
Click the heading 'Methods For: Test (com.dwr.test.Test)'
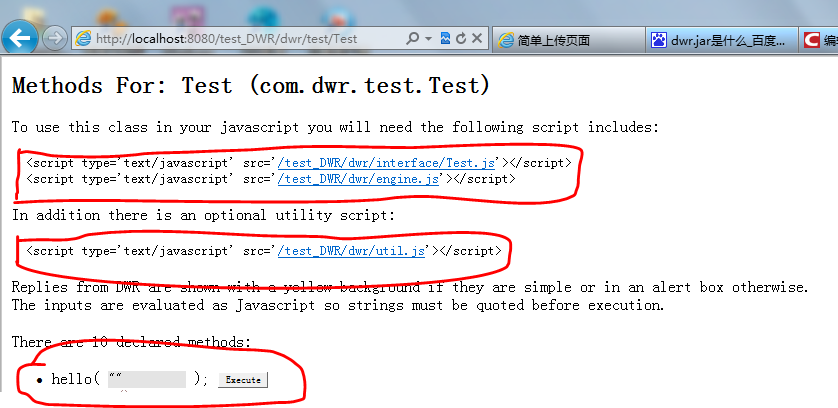point(251,86)
